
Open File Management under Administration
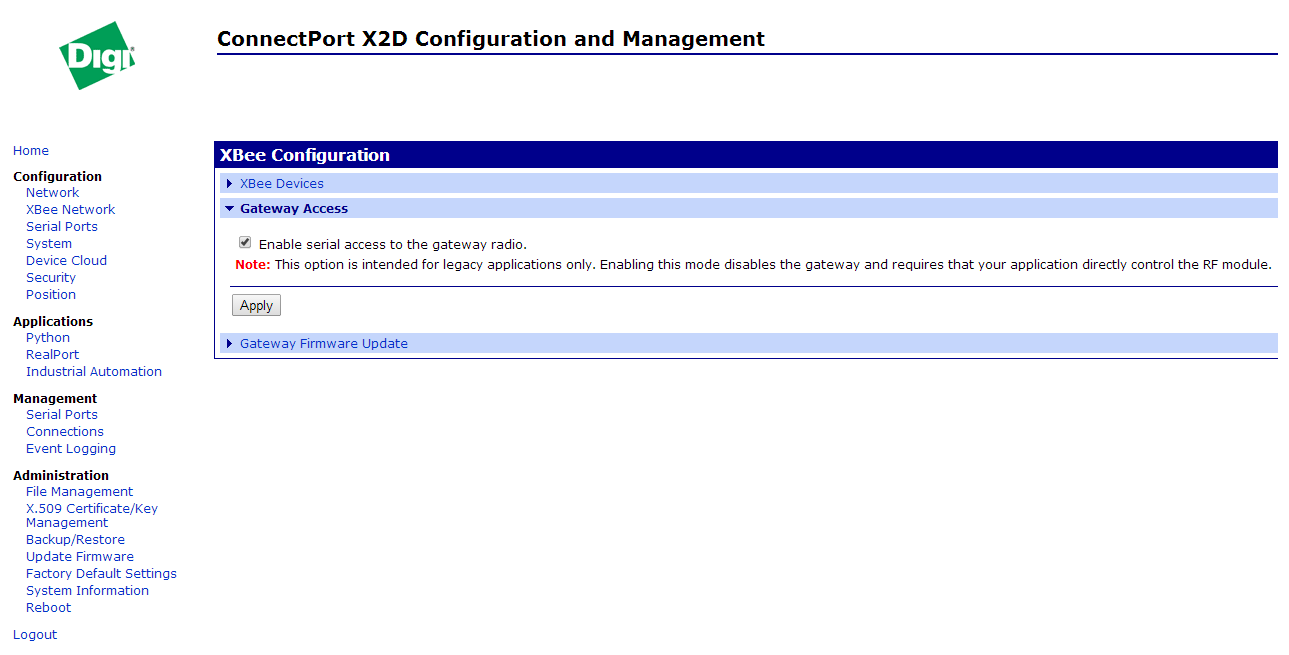(79, 492)
